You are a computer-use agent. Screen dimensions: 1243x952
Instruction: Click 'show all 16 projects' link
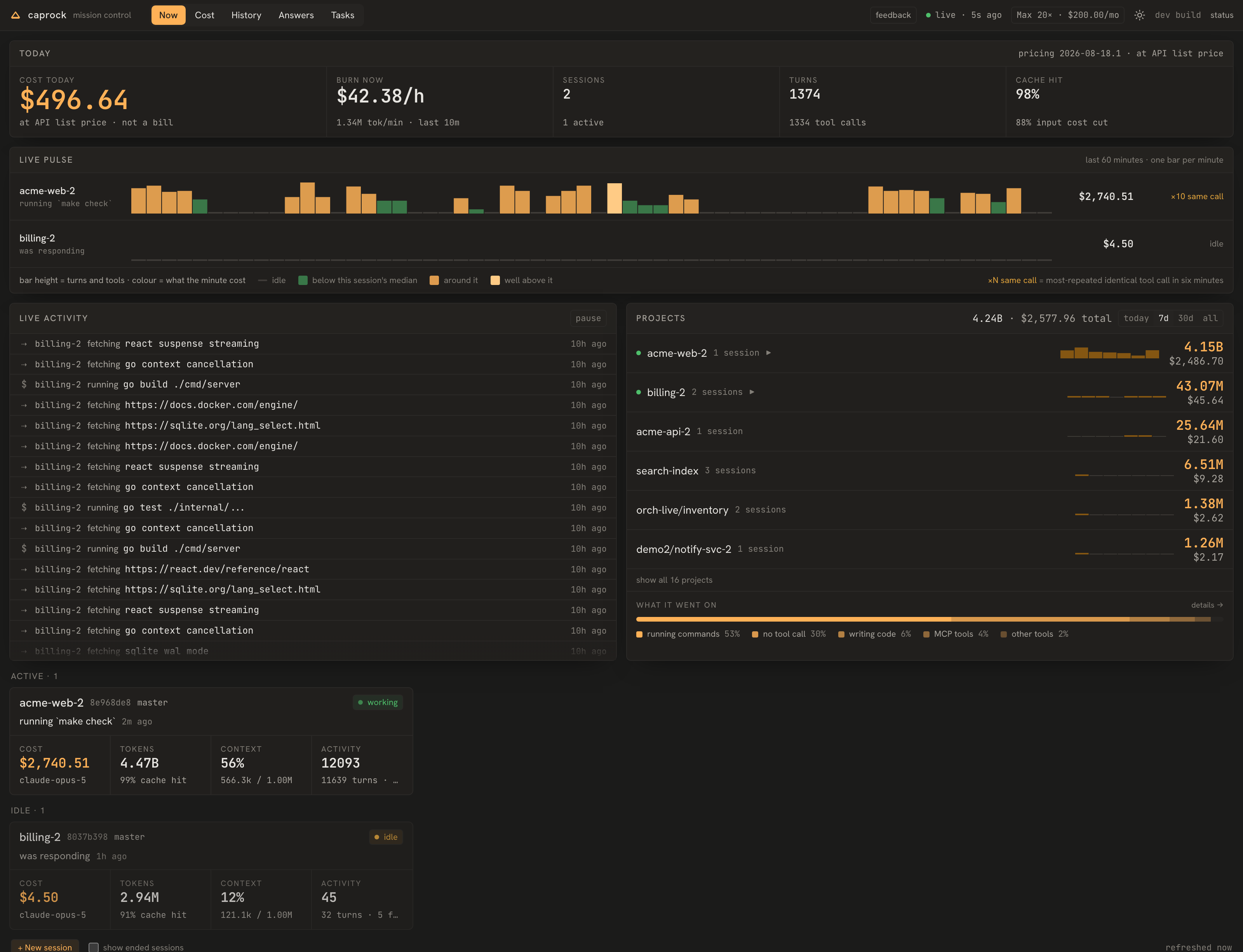coord(674,580)
